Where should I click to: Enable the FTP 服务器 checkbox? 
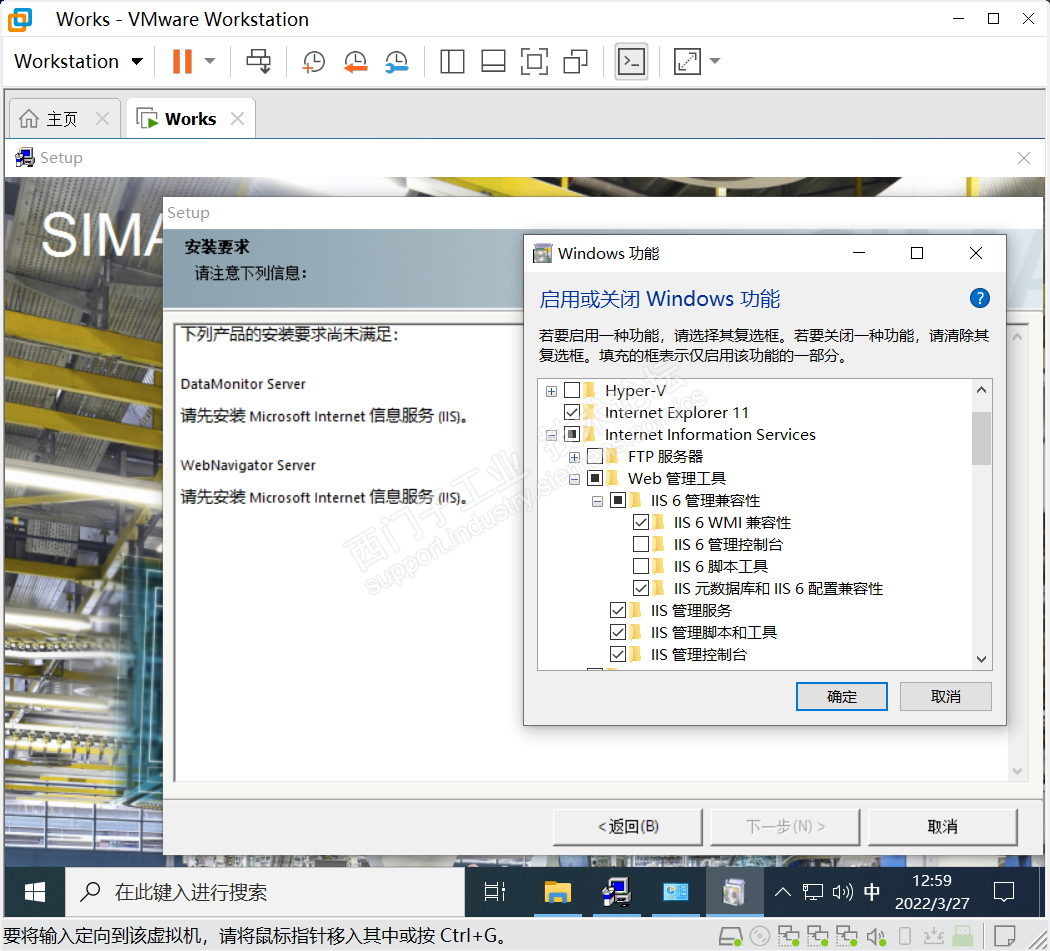pyautogui.click(x=595, y=456)
